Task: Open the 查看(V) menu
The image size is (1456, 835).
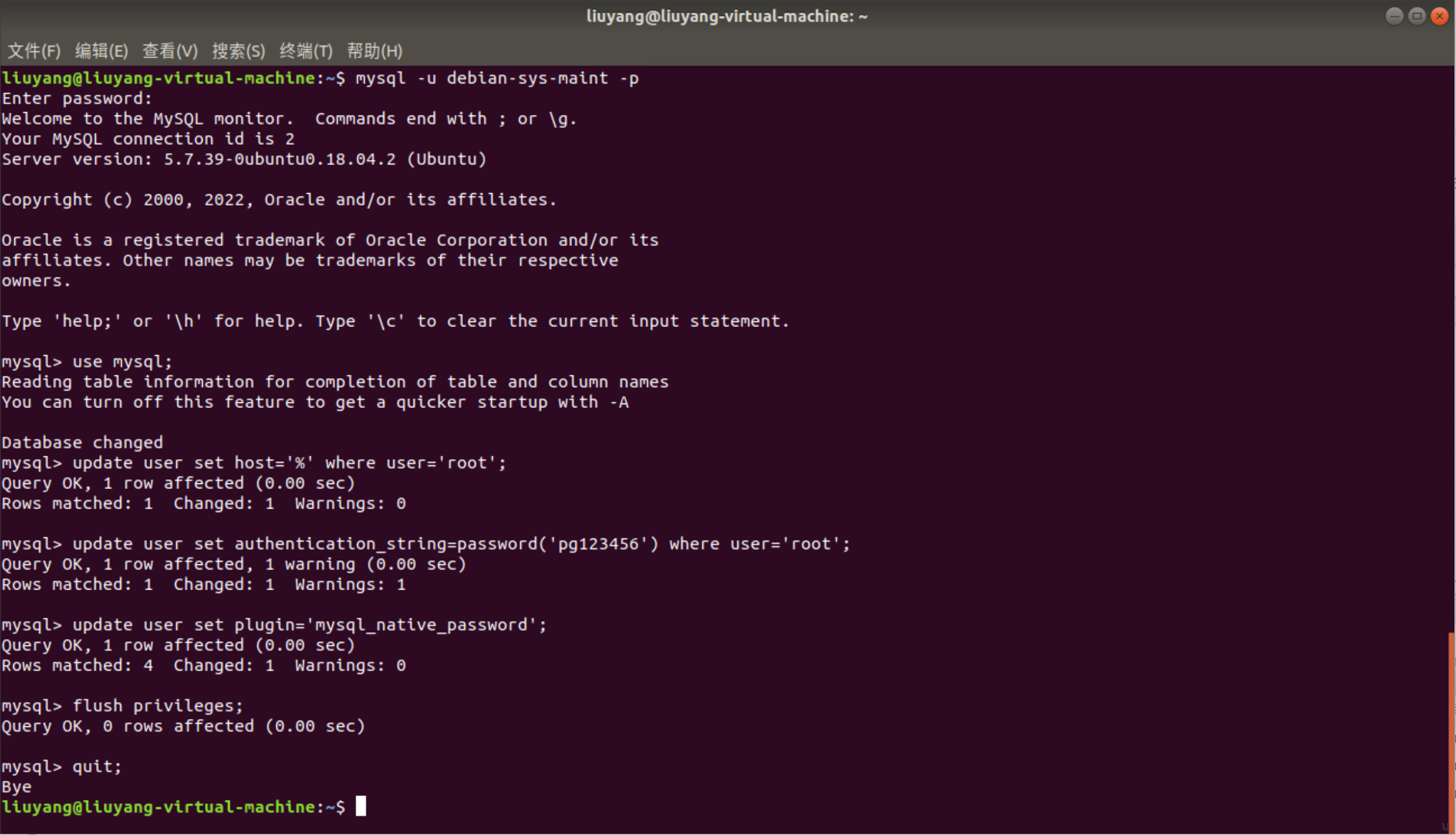Action: [x=169, y=51]
